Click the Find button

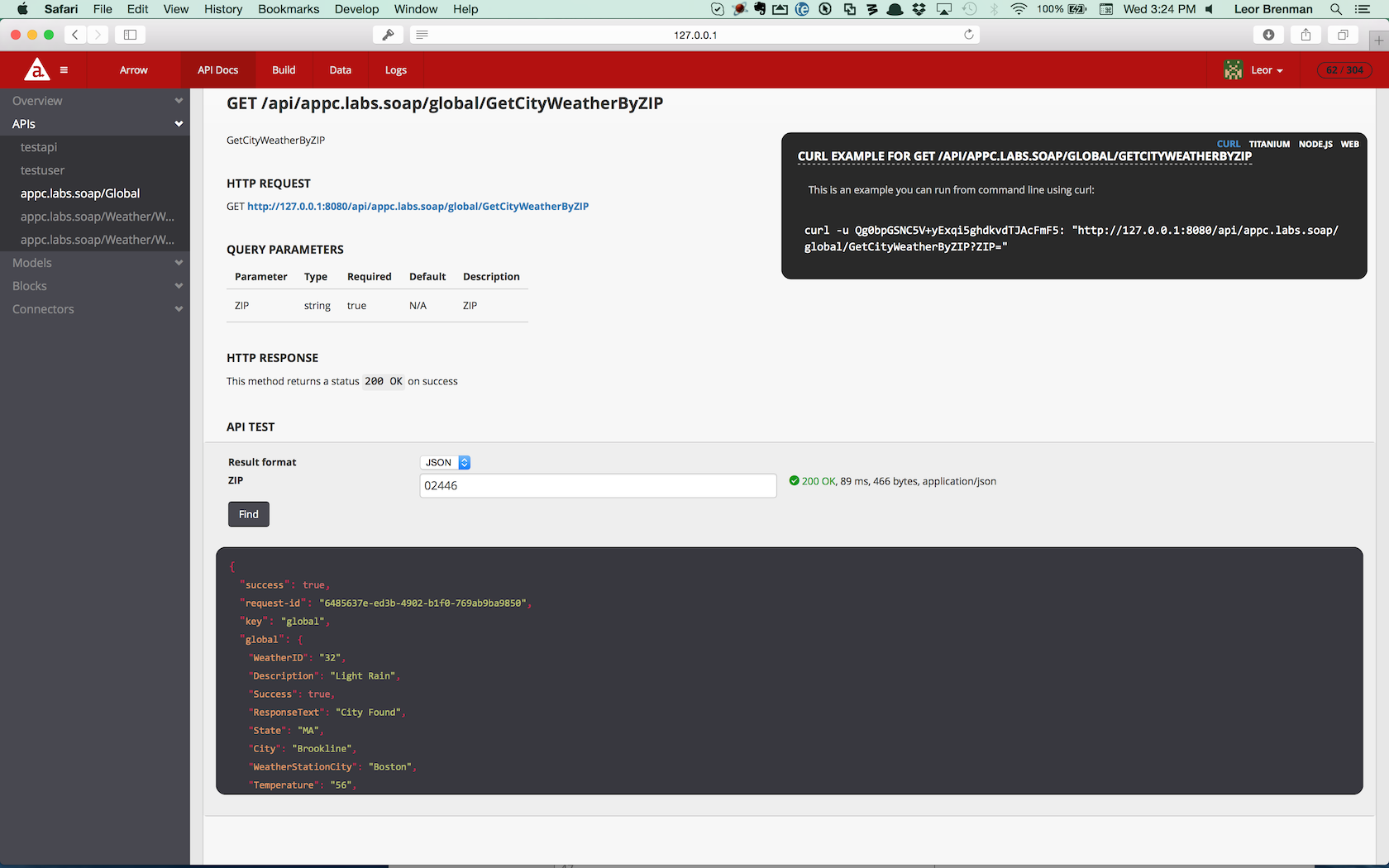pyautogui.click(x=249, y=514)
